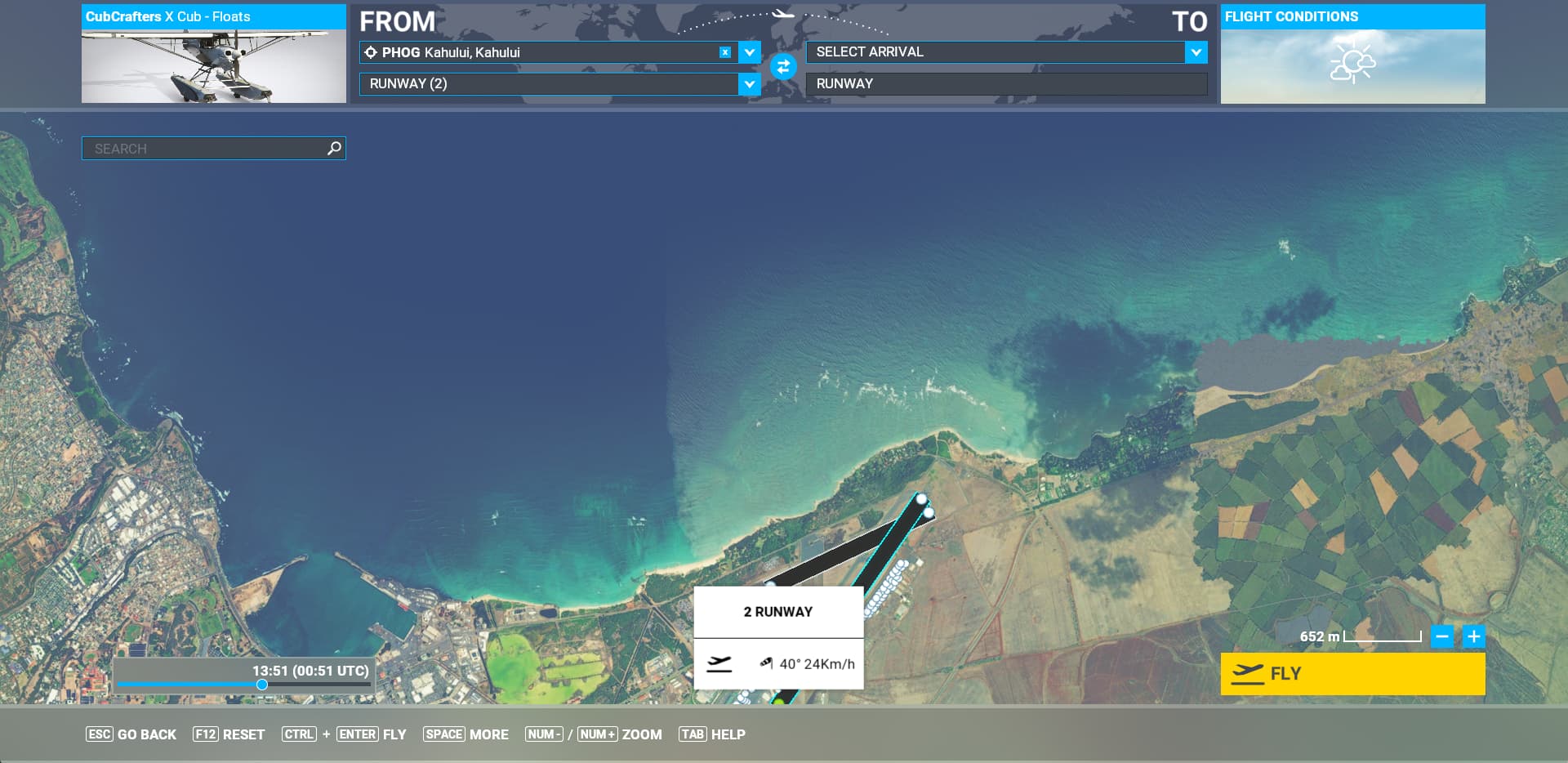Open the CubCrafters X Cub aircraft thumbnail
This screenshot has width=1568, height=763.
[x=214, y=54]
